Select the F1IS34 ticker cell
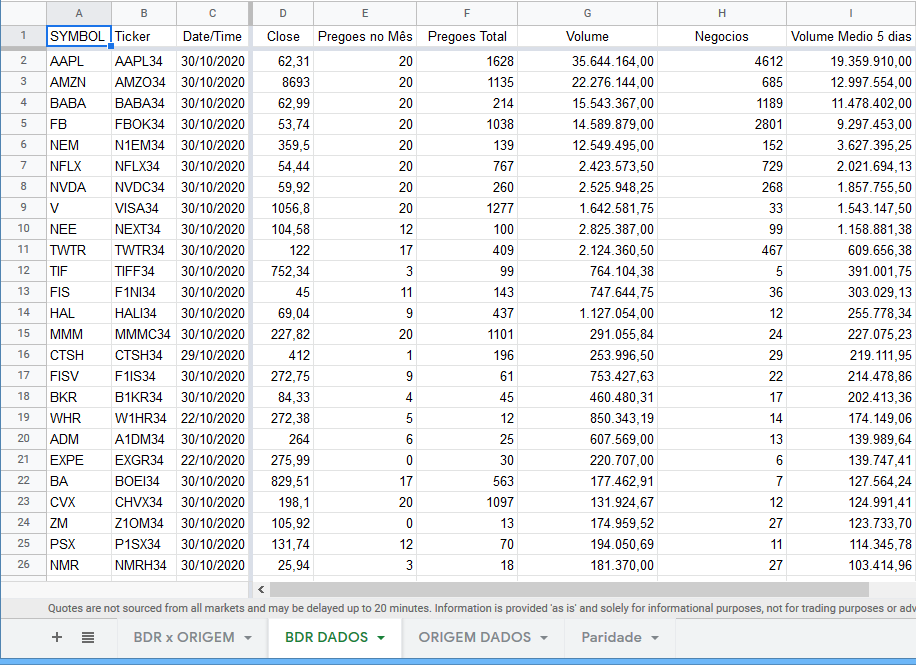Screen dimensions: 916x665 click(x=144, y=376)
